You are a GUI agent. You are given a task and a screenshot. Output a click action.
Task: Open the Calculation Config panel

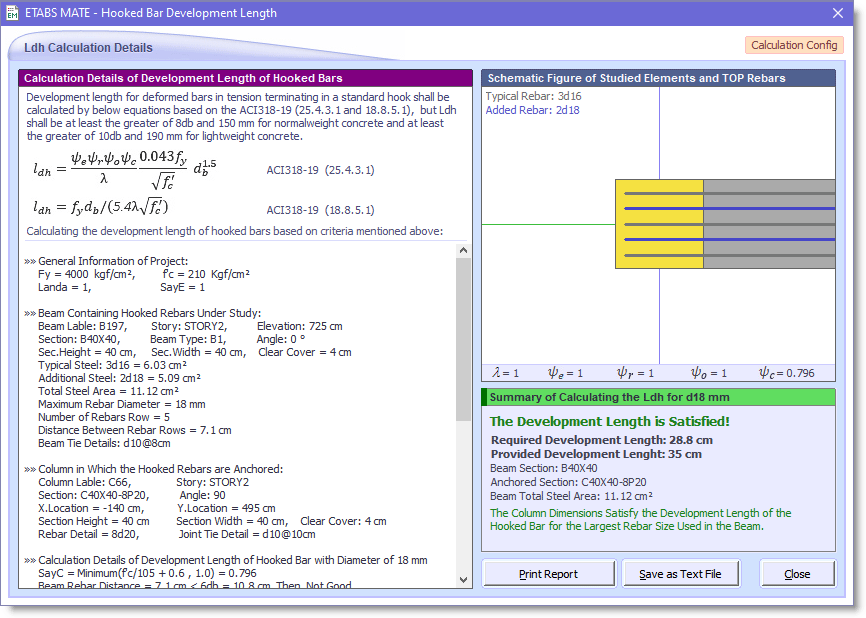pos(794,45)
